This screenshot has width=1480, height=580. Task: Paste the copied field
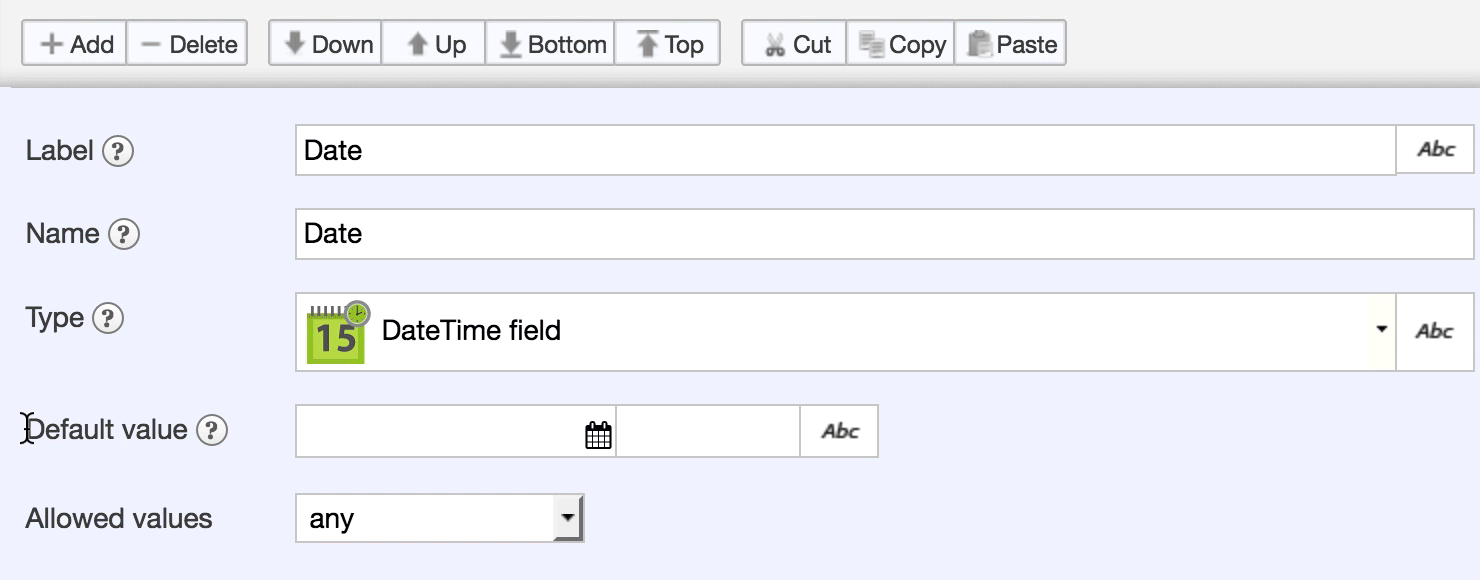point(1010,44)
